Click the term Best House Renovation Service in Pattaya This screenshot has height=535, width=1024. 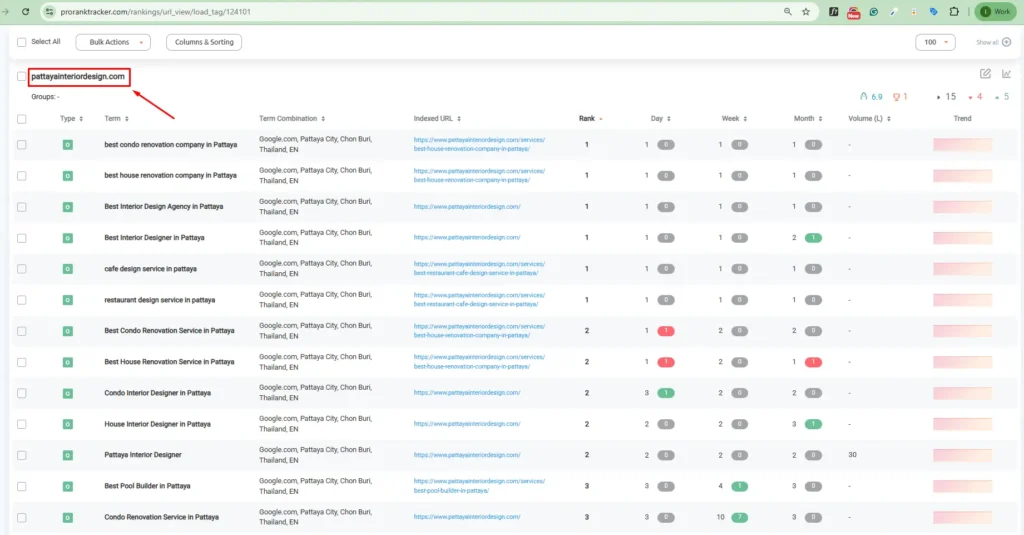(x=169, y=362)
